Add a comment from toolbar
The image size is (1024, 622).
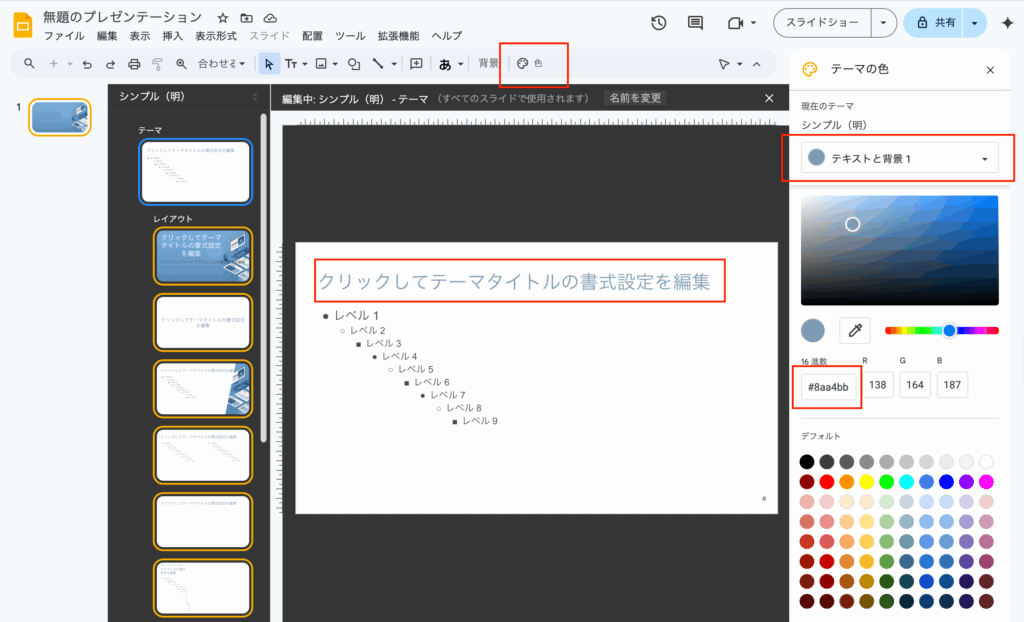417,64
